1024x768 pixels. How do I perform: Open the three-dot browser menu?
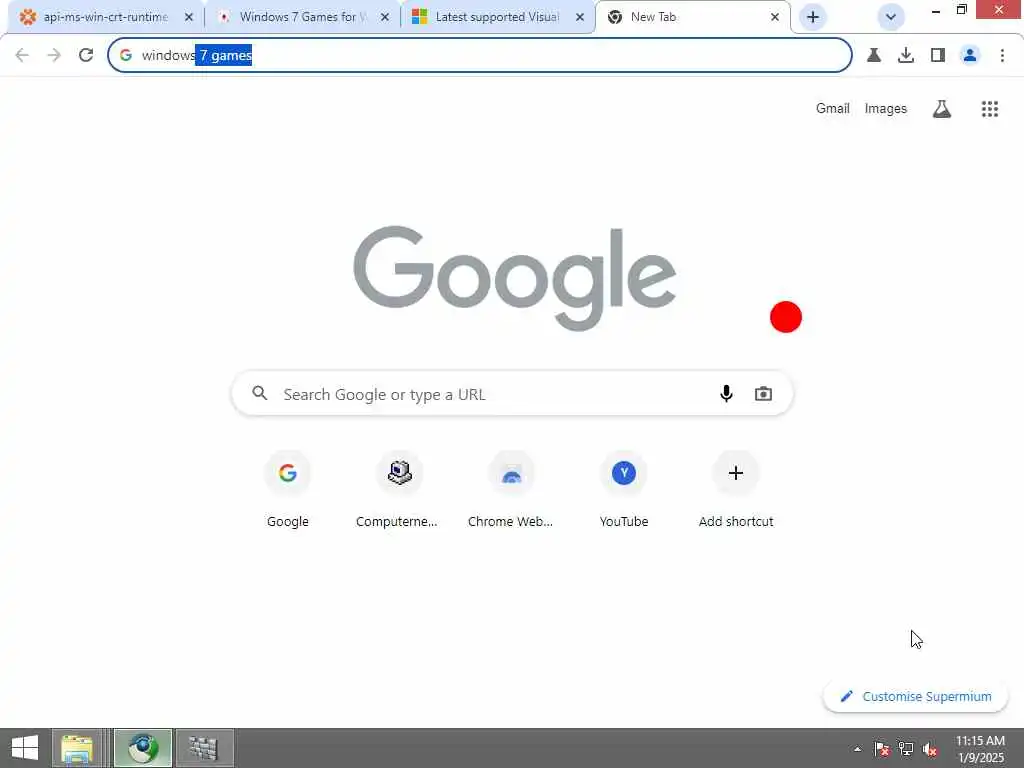tap(1002, 56)
